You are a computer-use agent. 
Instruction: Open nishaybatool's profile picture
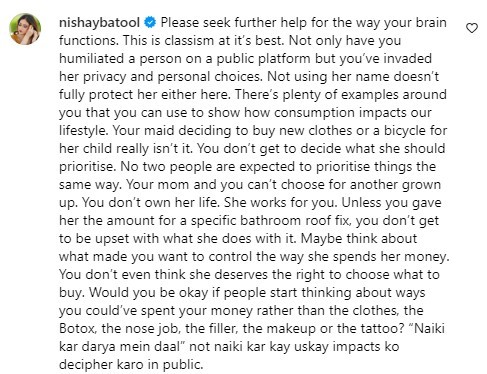25,29
